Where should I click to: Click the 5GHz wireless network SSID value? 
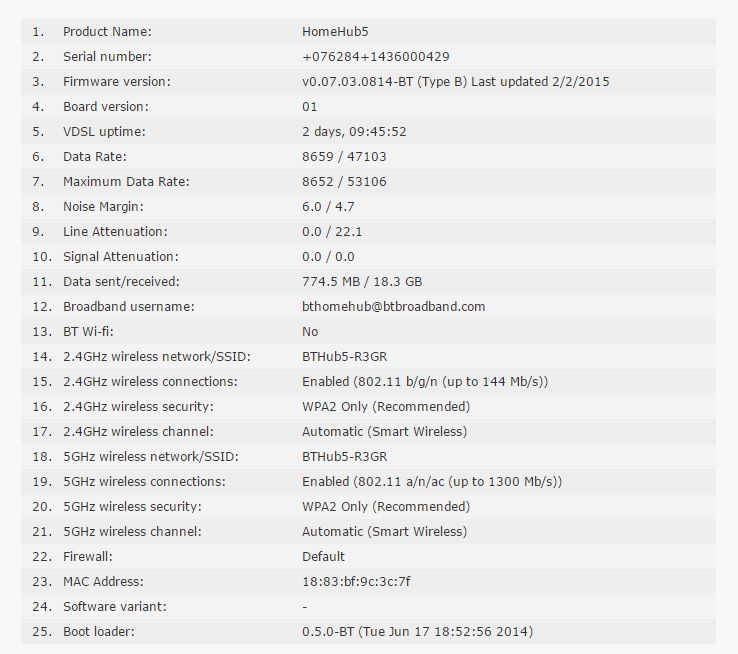click(345, 456)
